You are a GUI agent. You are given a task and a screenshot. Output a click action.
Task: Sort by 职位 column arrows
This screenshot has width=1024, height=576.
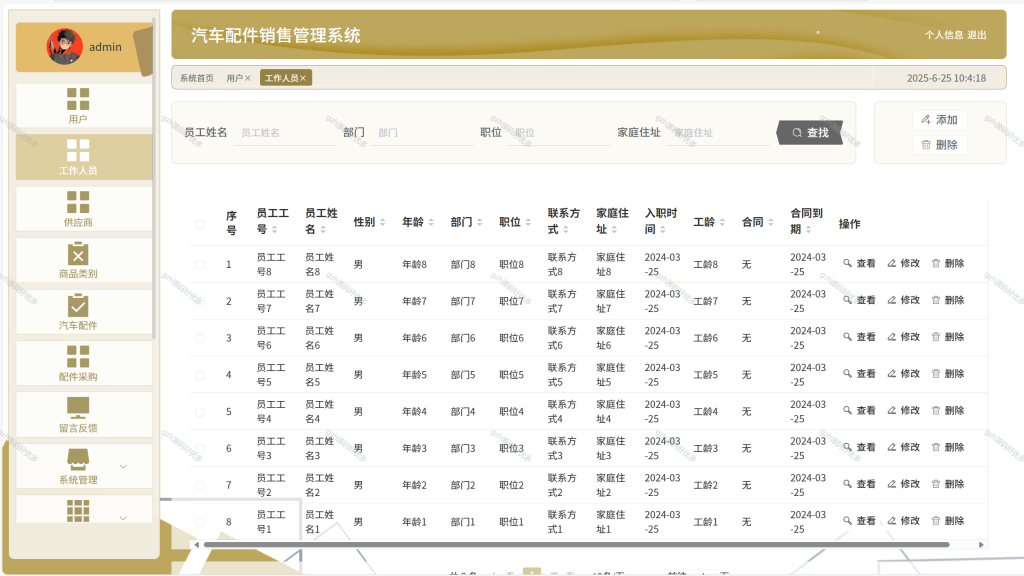tap(528, 222)
